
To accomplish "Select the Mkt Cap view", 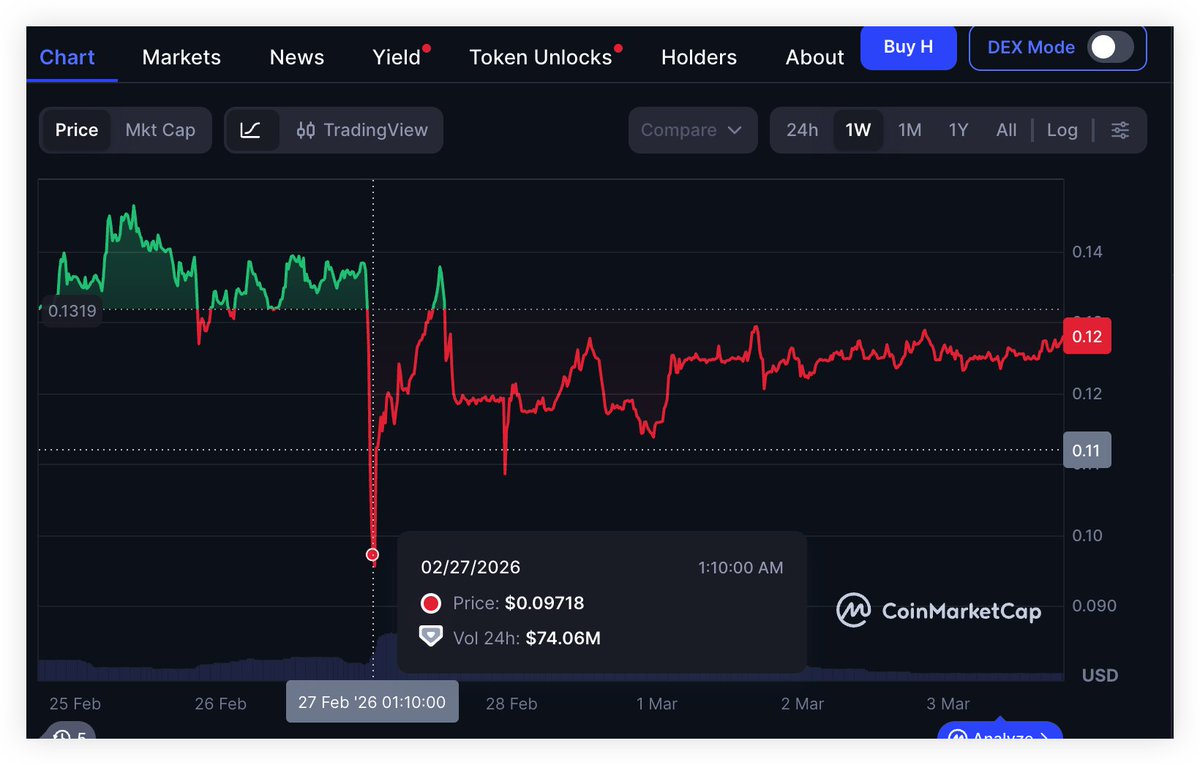I will [160, 130].
